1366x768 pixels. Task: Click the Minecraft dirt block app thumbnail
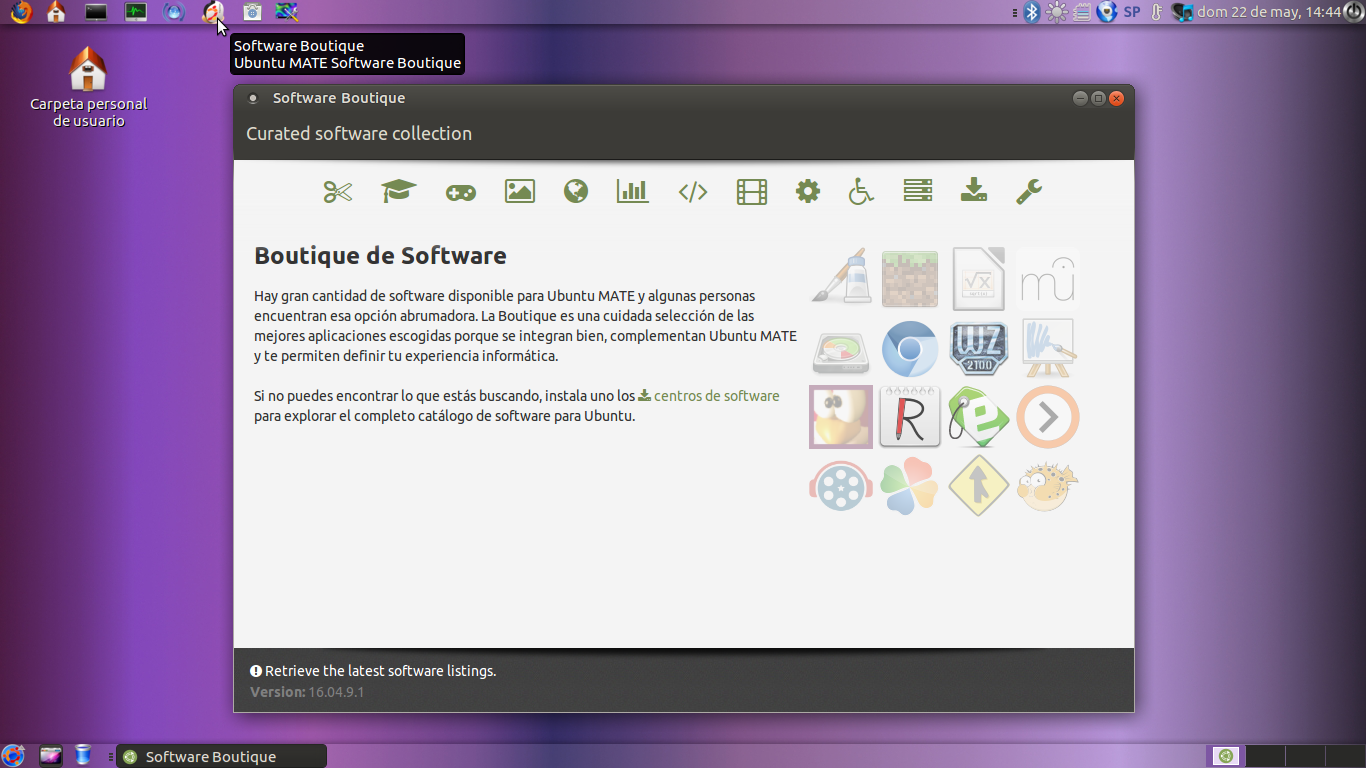tap(910, 278)
